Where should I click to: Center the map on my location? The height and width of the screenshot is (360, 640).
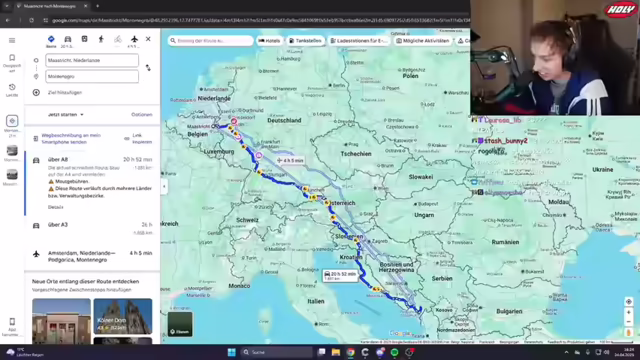[x=629, y=302]
